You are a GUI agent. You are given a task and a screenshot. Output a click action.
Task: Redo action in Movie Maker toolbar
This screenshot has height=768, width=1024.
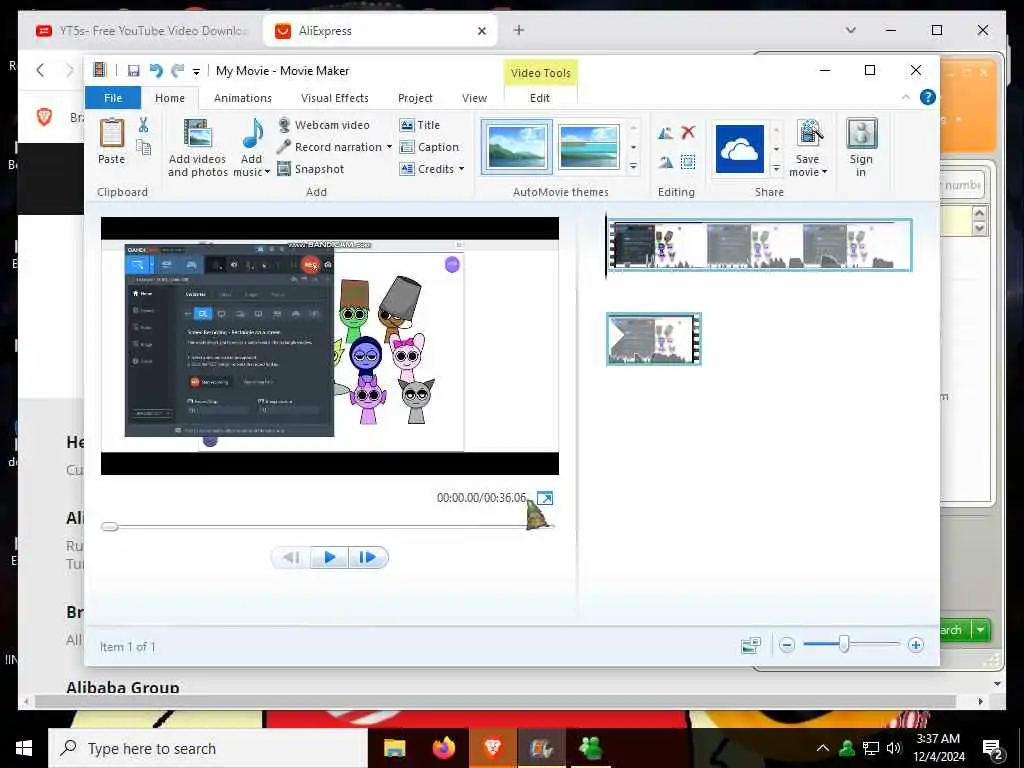pos(177,71)
